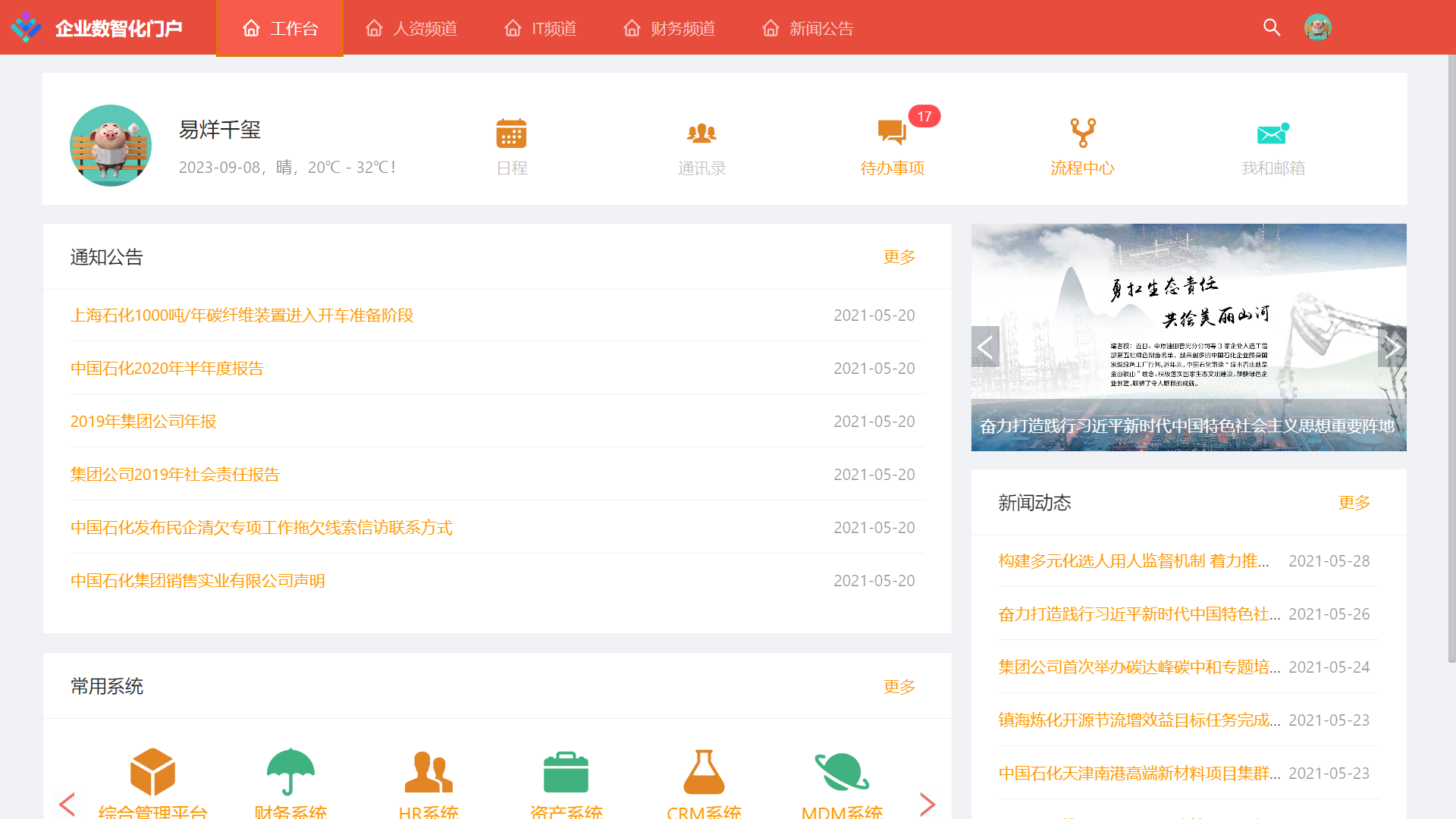
Task: Launch 综合管理平台 cube icon
Action: (x=152, y=772)
